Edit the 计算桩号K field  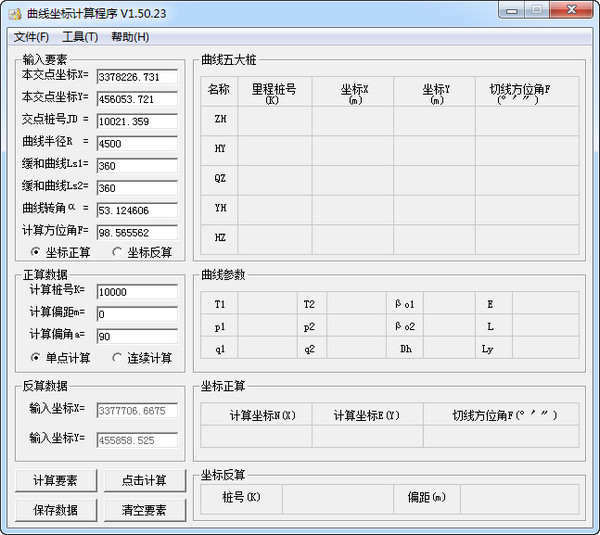[136, 292]
